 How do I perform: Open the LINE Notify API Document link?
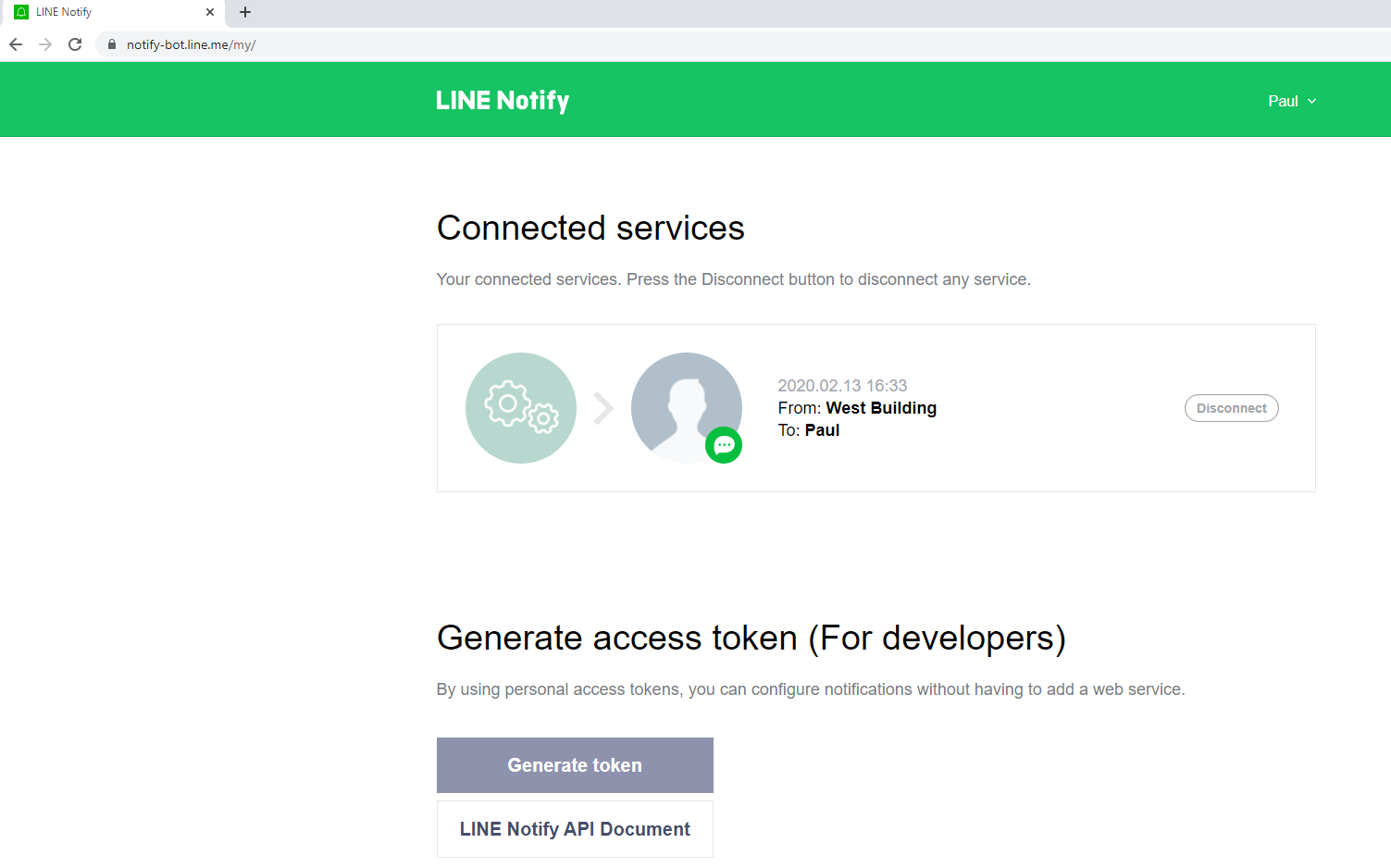coord(575,829)
